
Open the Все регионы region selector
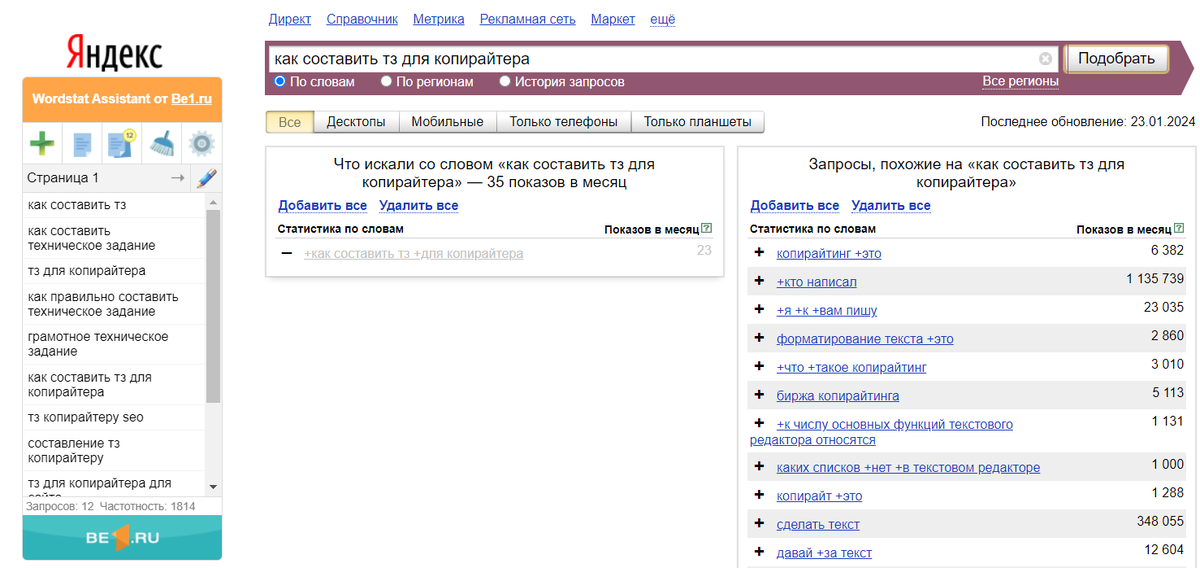tap(1020, 81)
